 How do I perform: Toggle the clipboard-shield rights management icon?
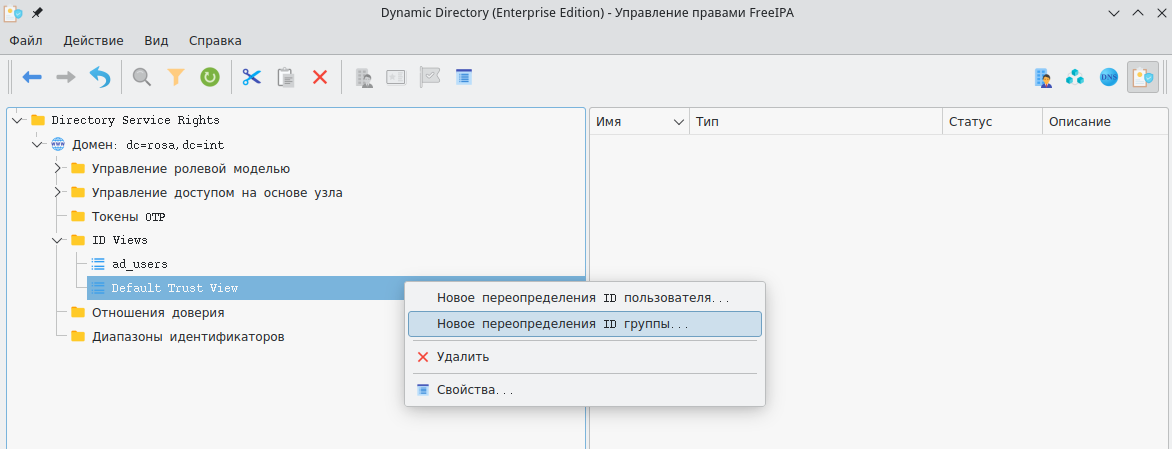(x=1142, y=77)
